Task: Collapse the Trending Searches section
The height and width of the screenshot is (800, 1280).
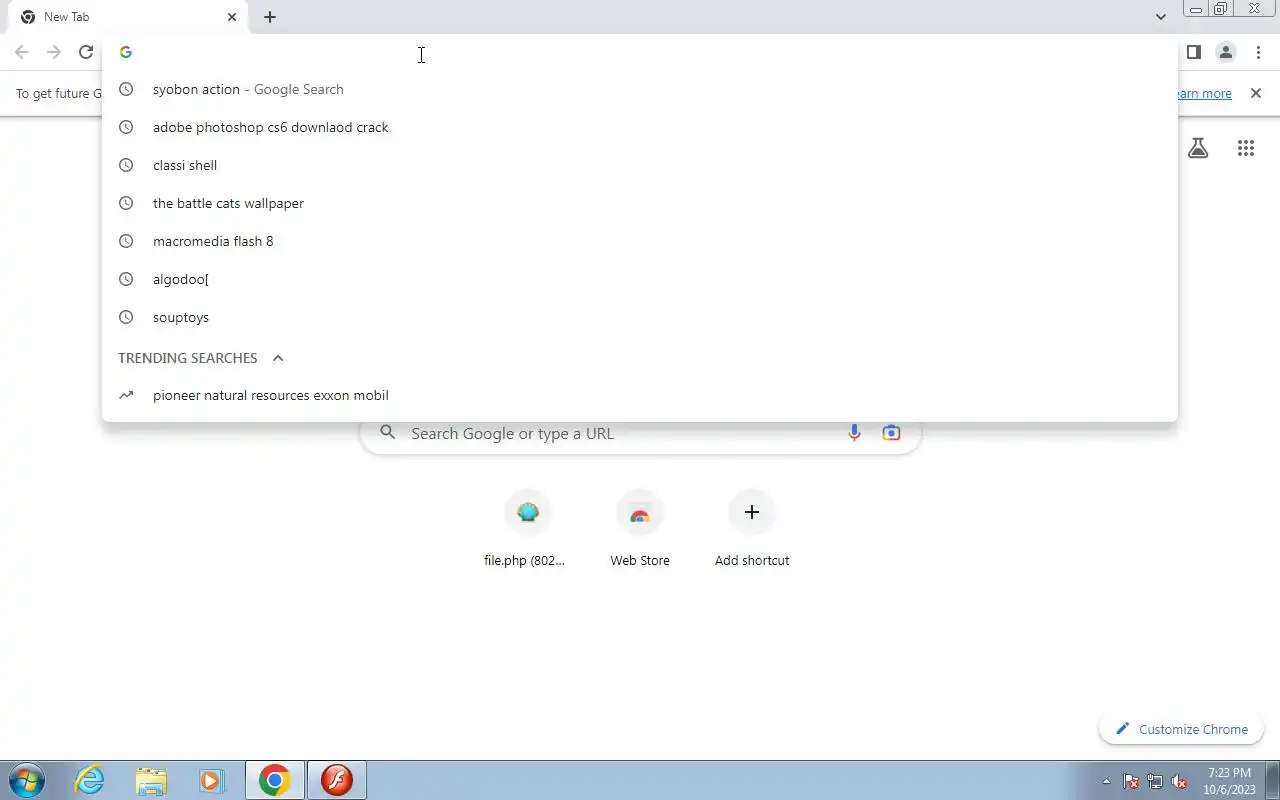Action: click(x=278, y=358)
